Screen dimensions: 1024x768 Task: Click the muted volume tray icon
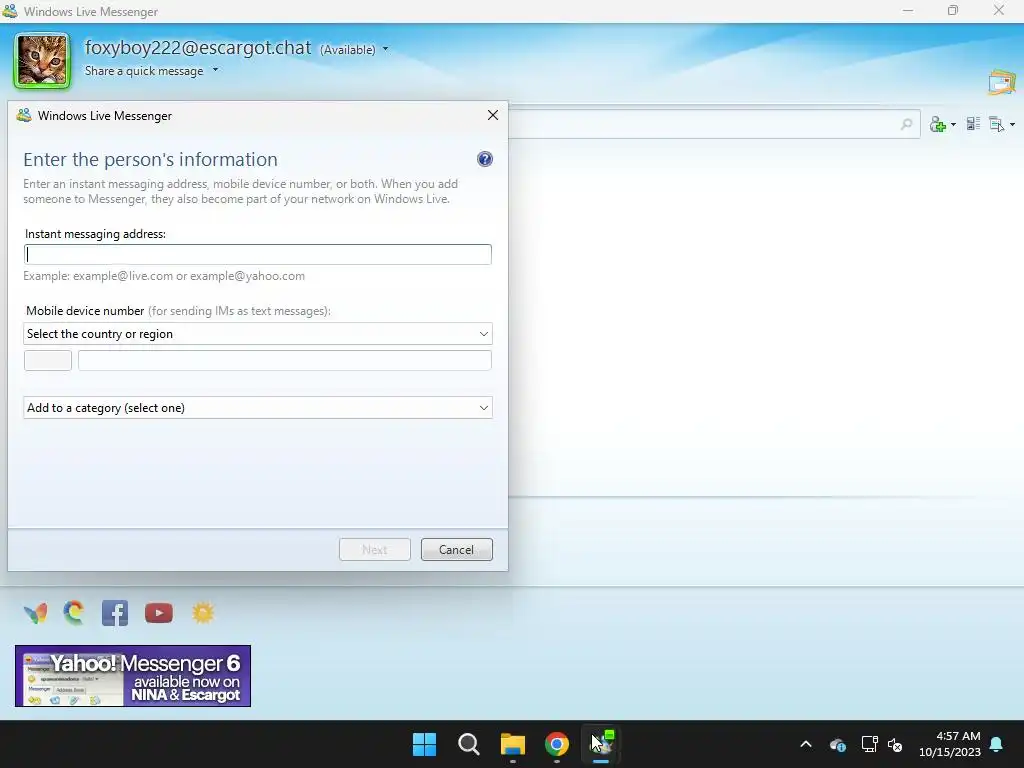[895, 744]
